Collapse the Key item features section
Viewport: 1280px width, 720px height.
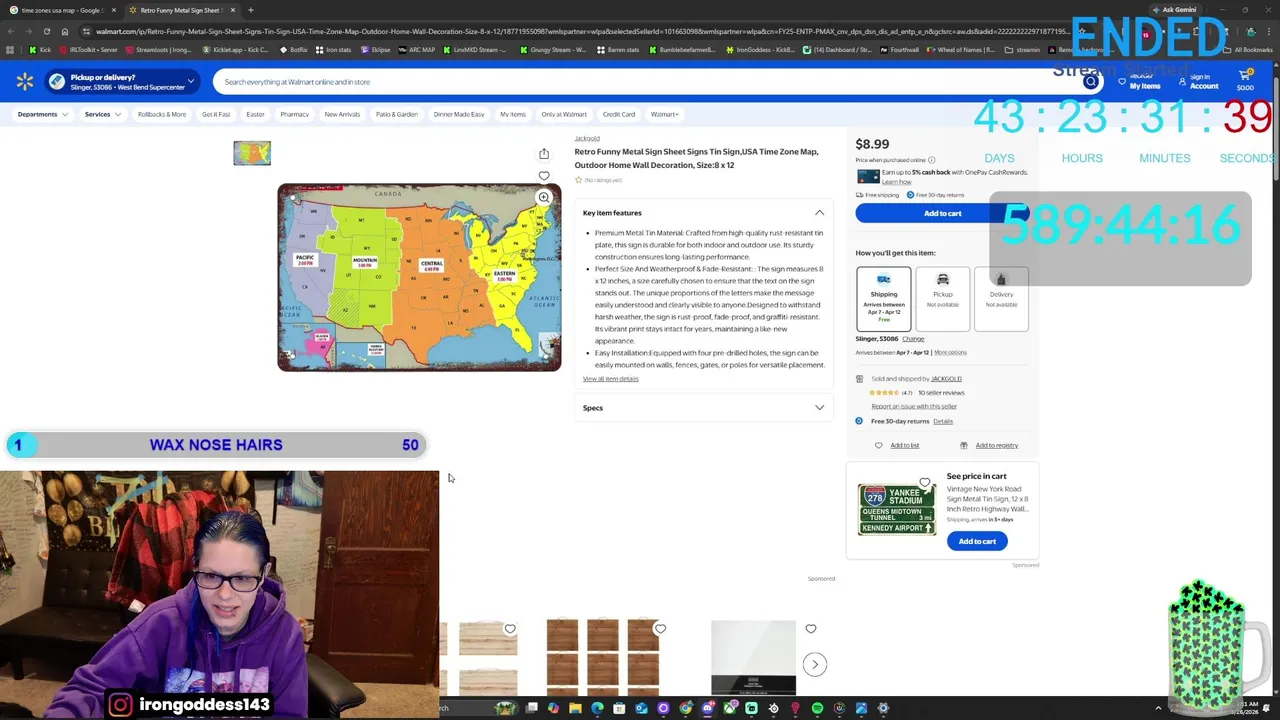tap(819, 213)
